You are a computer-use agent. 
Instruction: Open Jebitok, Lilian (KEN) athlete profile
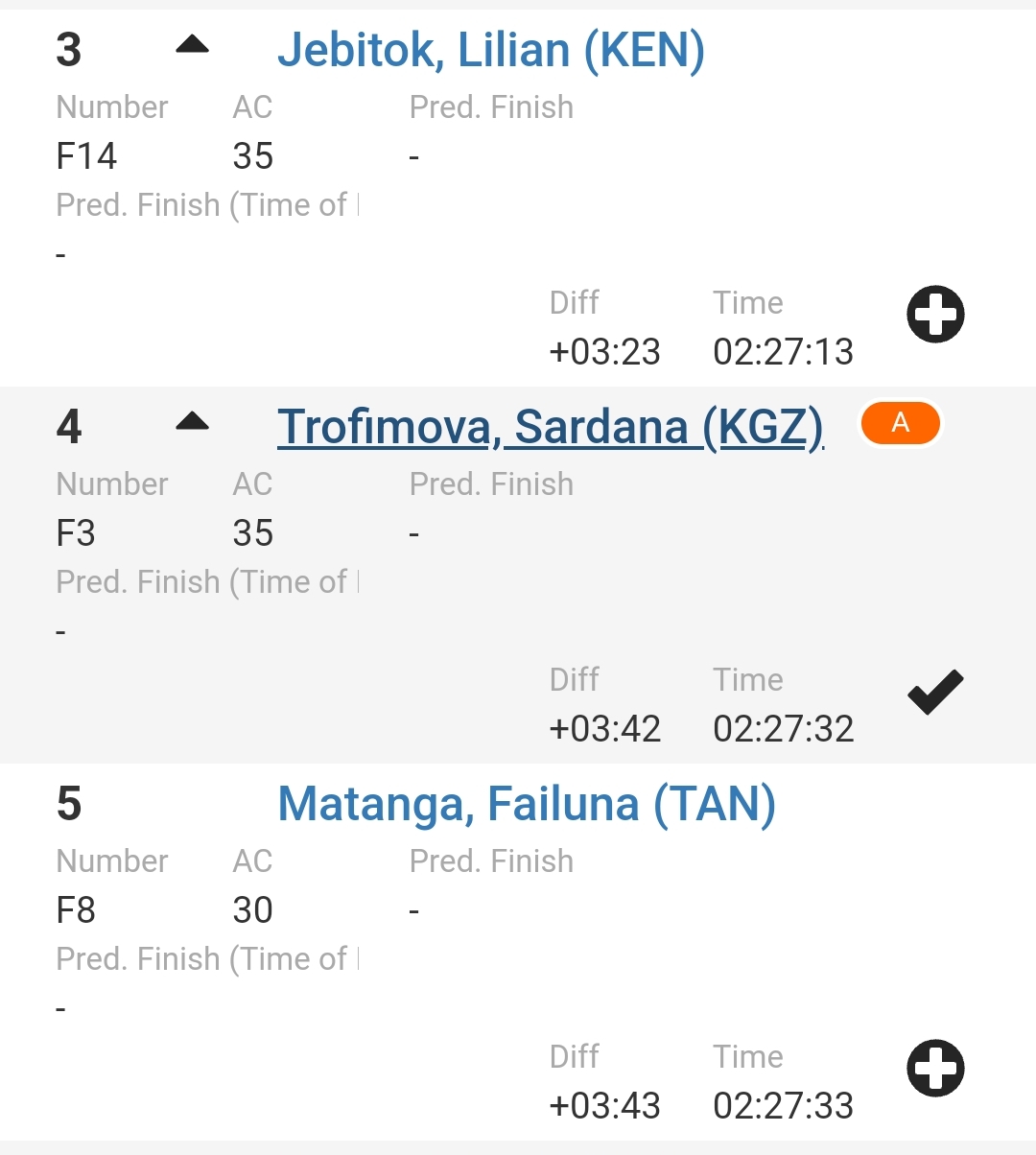click(490, 50)
